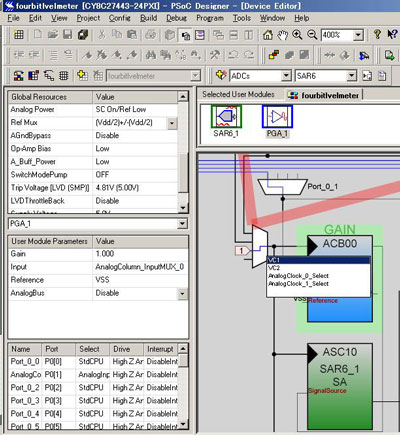Click the Redo arrow icon
Screen dimensions: 400x435
[248, 55]
